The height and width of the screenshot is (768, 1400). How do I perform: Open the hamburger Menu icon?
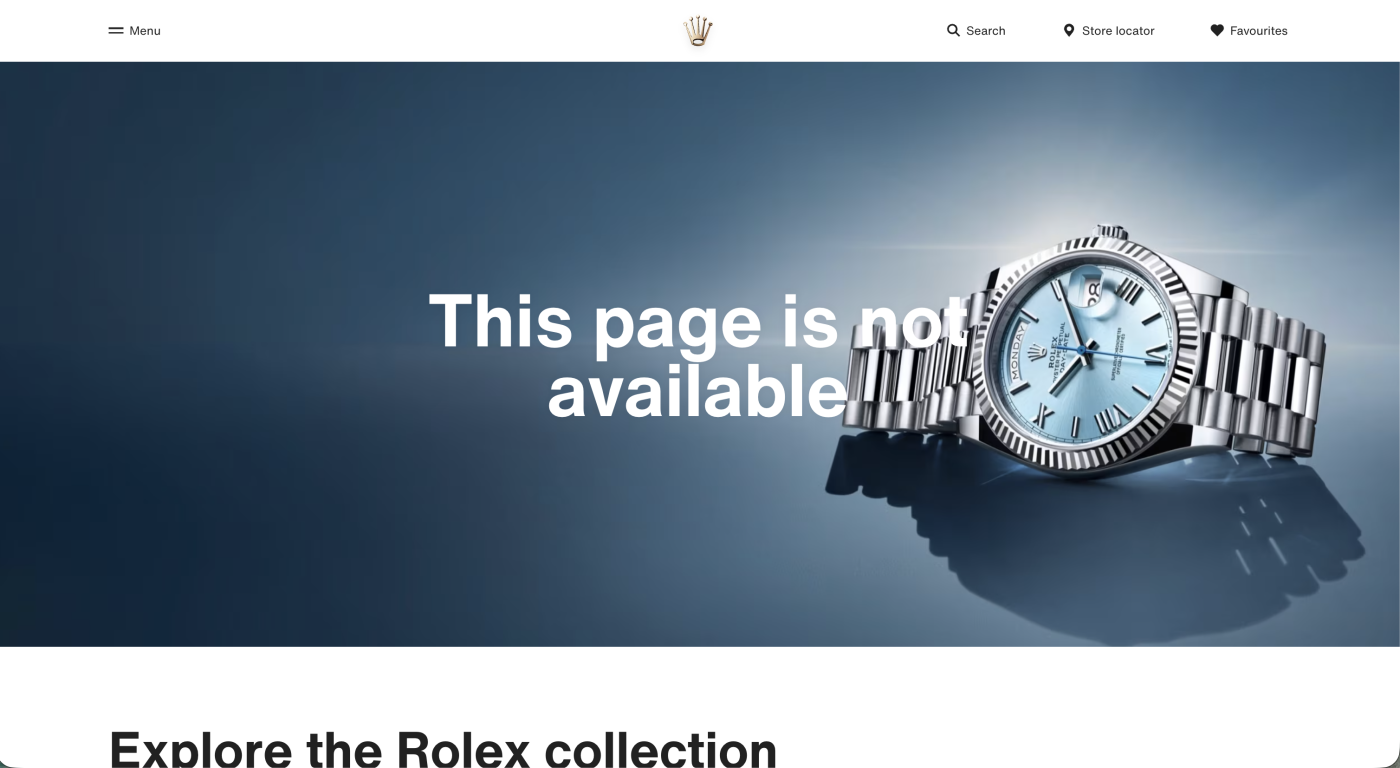(x=116, y=31)
